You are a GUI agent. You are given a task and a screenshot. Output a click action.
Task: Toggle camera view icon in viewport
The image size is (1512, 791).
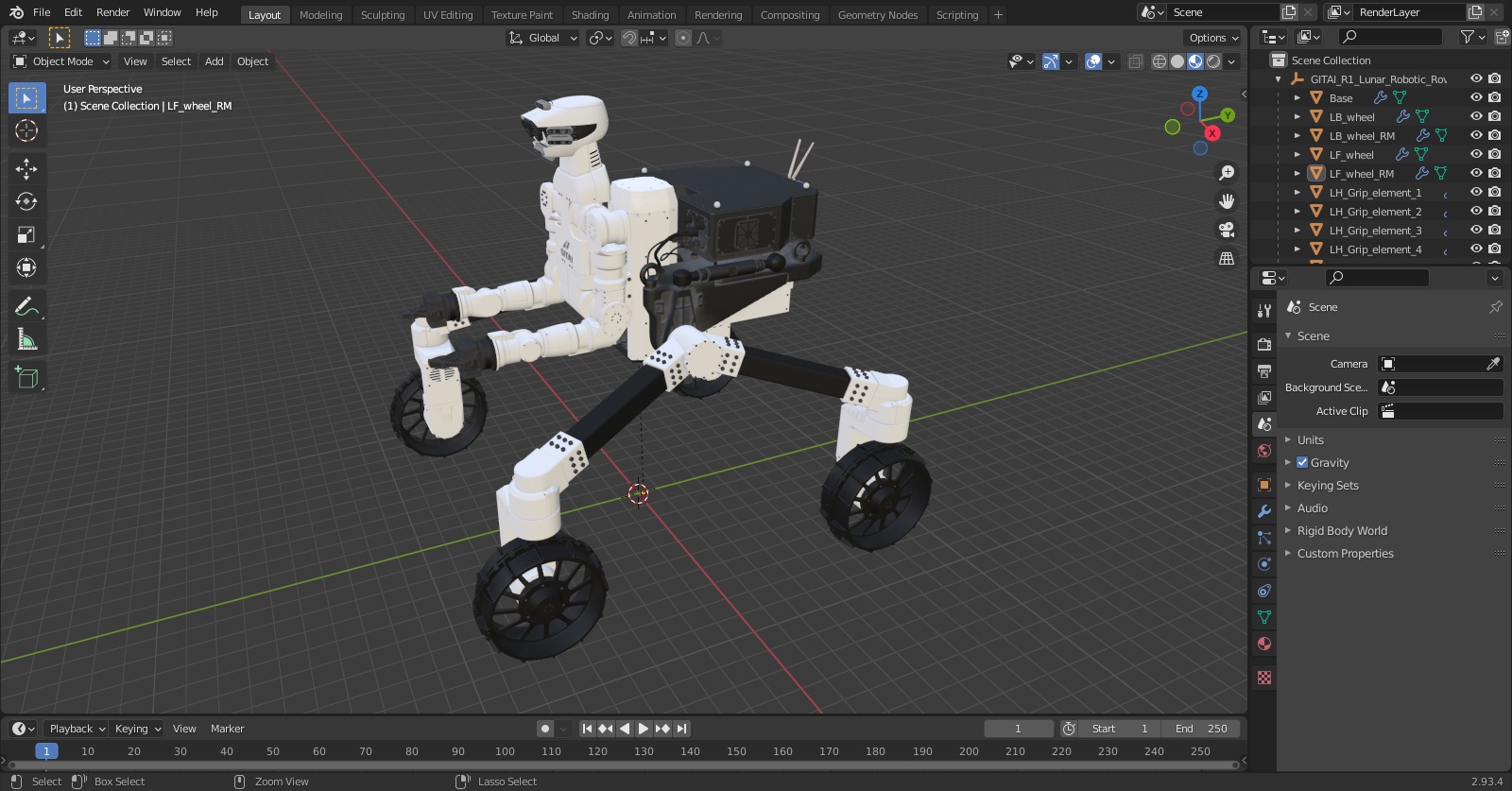1227,230
